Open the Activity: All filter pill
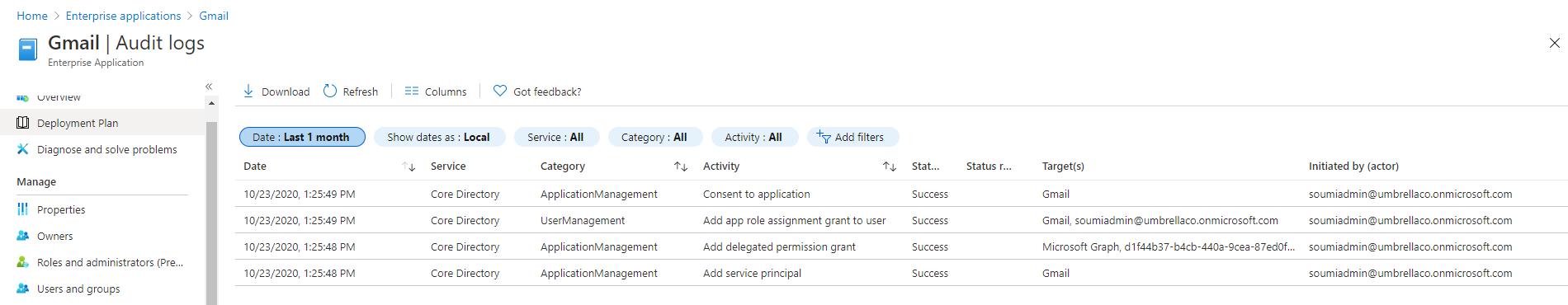The image size is (1568, 305). point(753,137)
